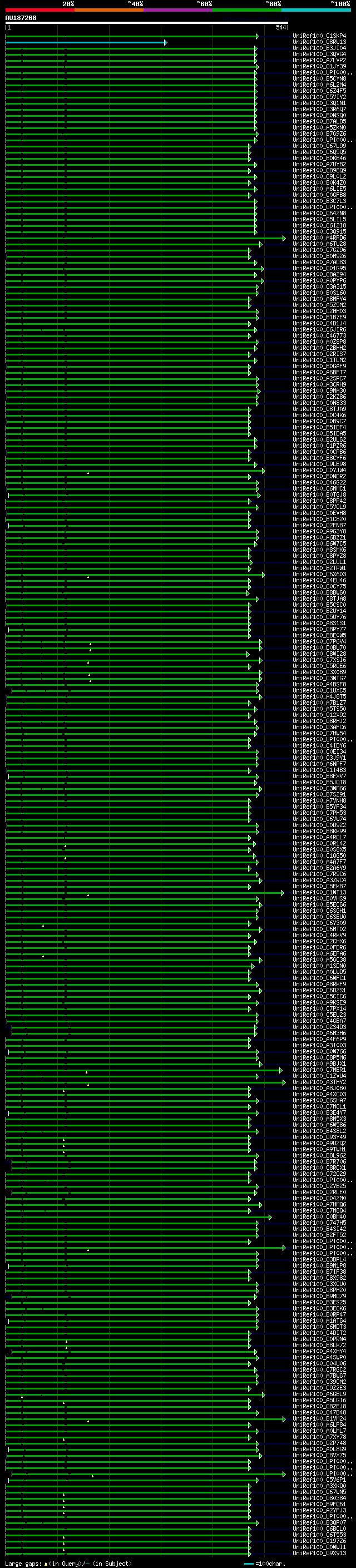Select label UniRef100_A5ZKN0
Screen dimensions: 356x1568
point(319,128)
